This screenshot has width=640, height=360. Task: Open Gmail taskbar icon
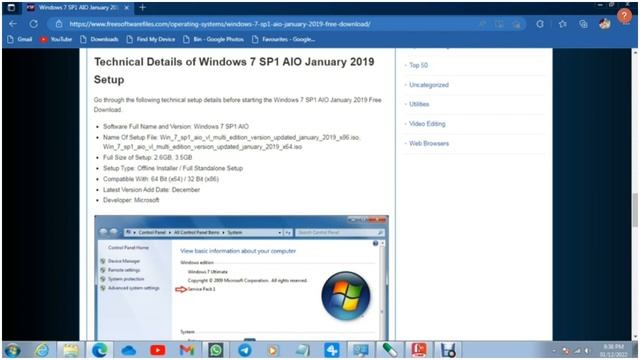187,350
